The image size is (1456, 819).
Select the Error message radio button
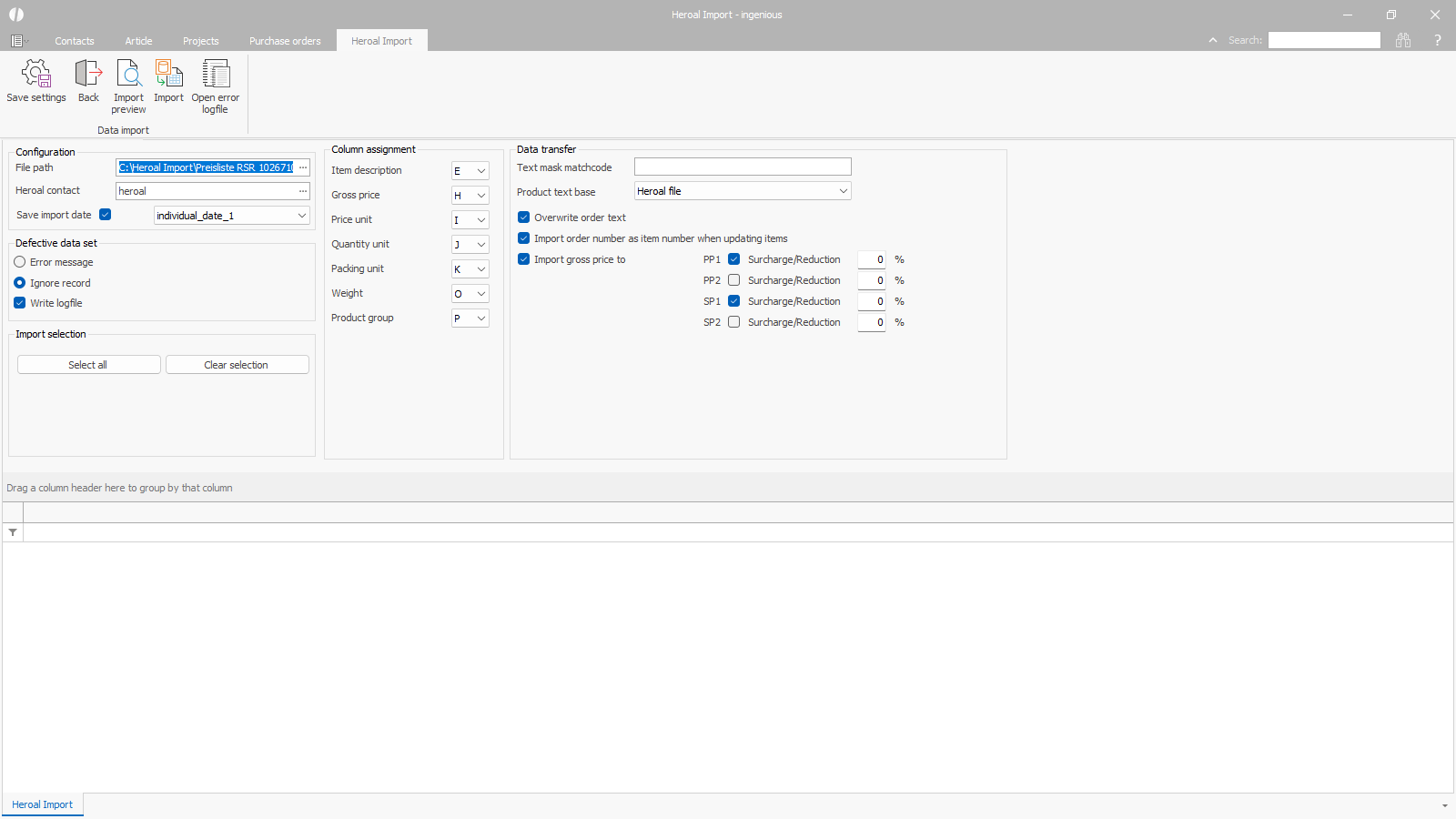(x=20, y=262)
